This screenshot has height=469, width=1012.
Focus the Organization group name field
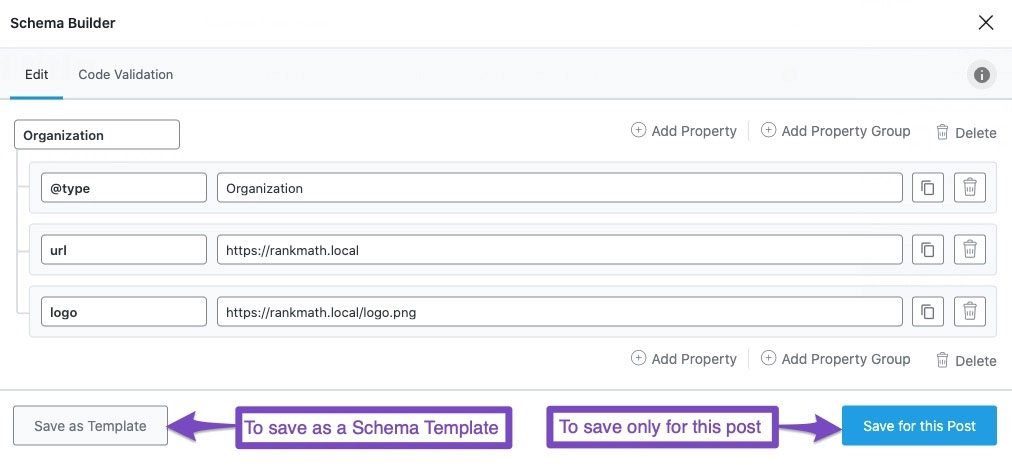click(x=97, y=135)
